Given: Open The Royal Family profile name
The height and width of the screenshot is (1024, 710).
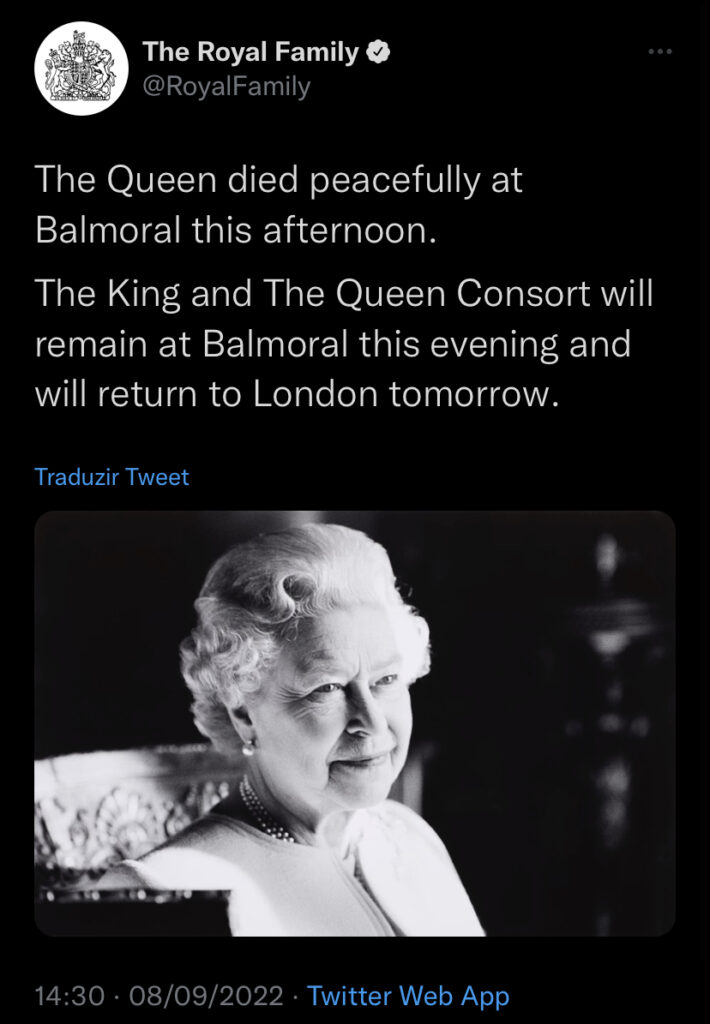Looking at the screenshot, I should 250,53.
